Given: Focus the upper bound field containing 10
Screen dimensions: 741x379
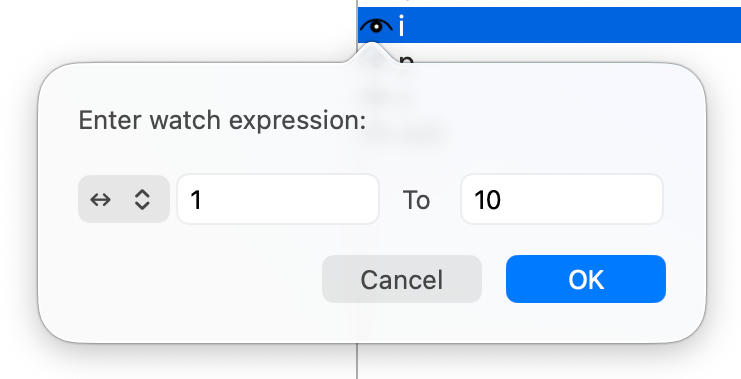Looking at the screenshot, I should coord(562,199).
